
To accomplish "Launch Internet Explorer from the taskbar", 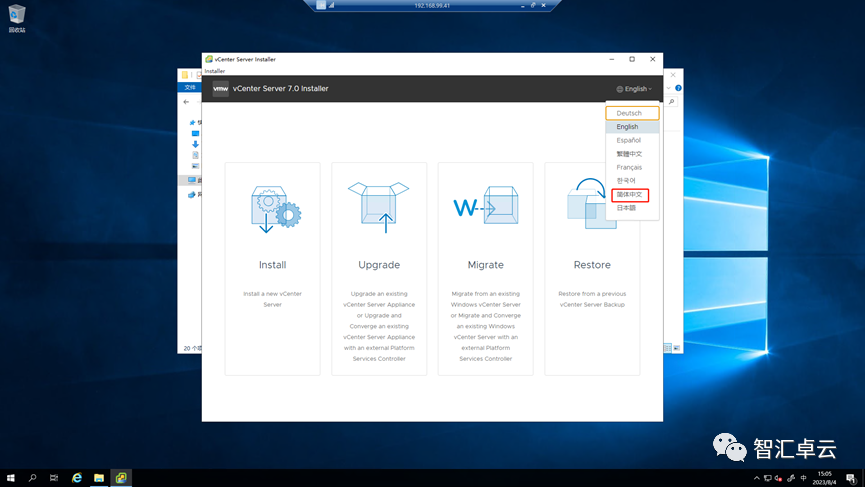I will click(77, 478).
